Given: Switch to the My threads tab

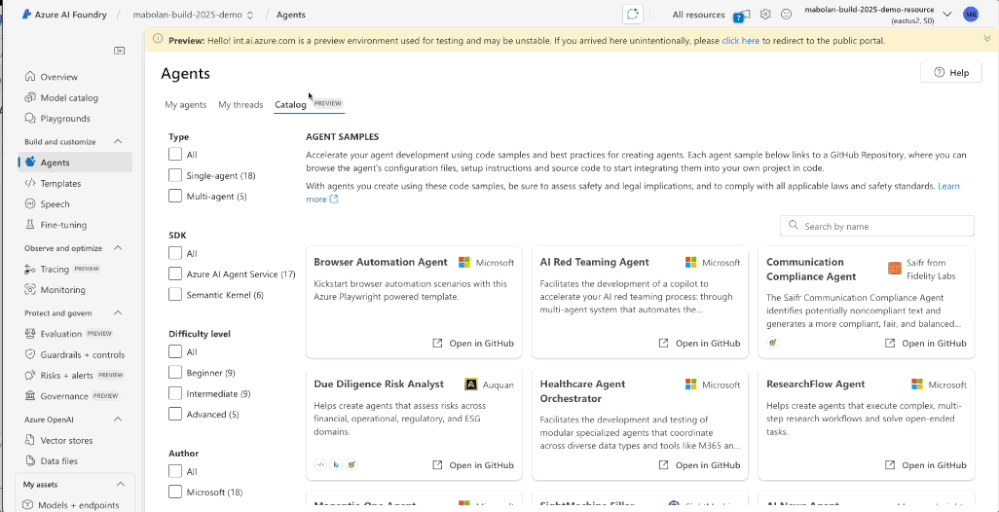Looking at the screenshot, I should [240, 105].
